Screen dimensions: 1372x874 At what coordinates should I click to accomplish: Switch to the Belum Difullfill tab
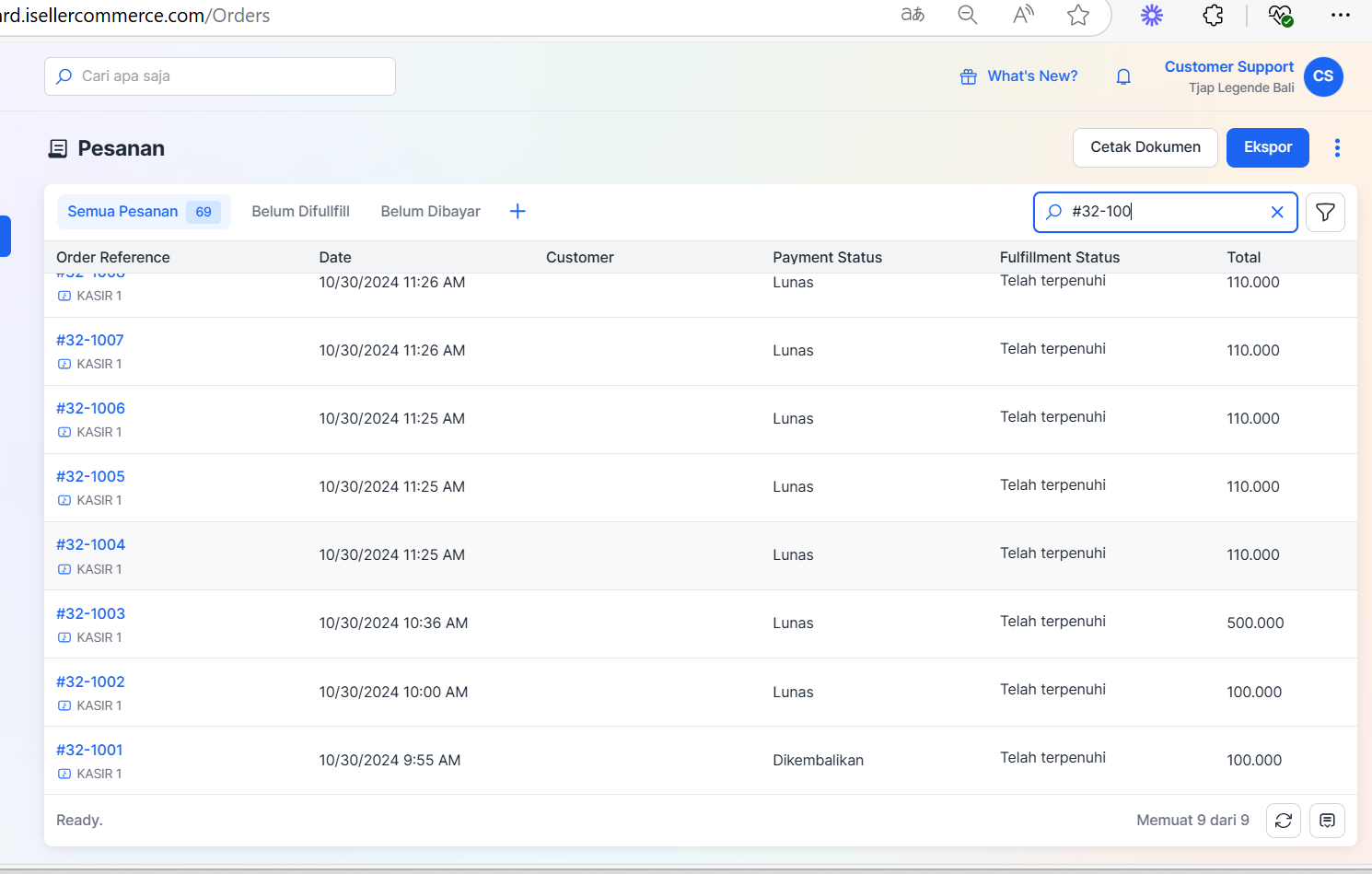(300, 212)
